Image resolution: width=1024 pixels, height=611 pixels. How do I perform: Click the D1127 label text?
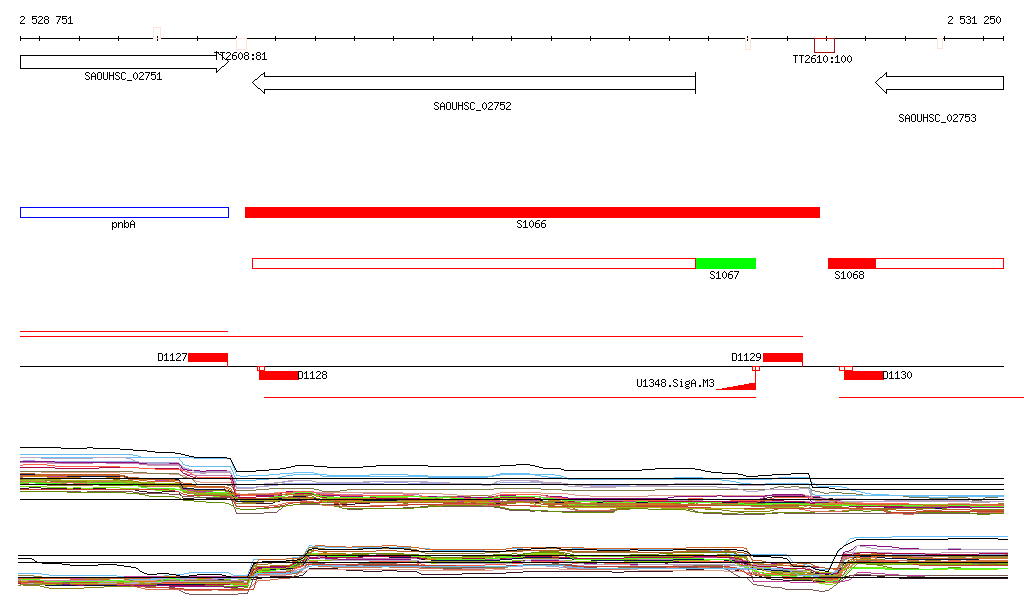tap(172, 357)
